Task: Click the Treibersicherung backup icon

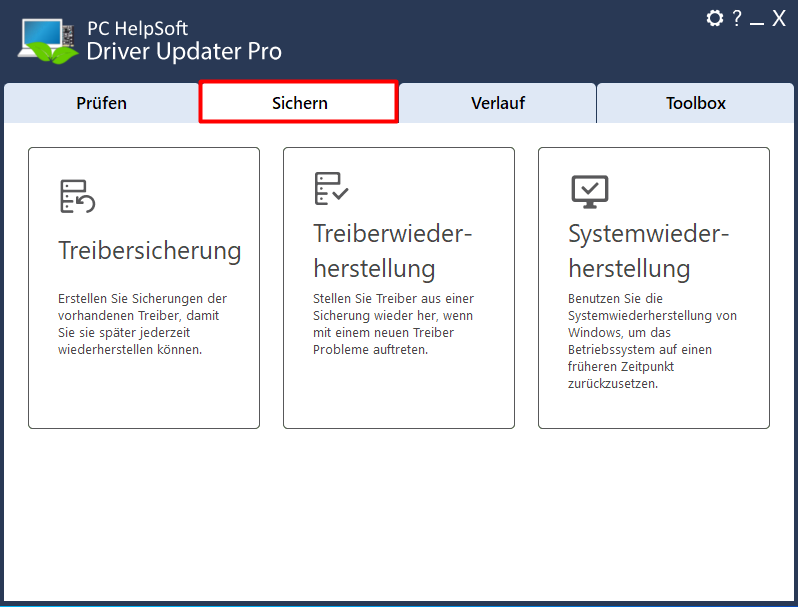Action: (77, 196)
